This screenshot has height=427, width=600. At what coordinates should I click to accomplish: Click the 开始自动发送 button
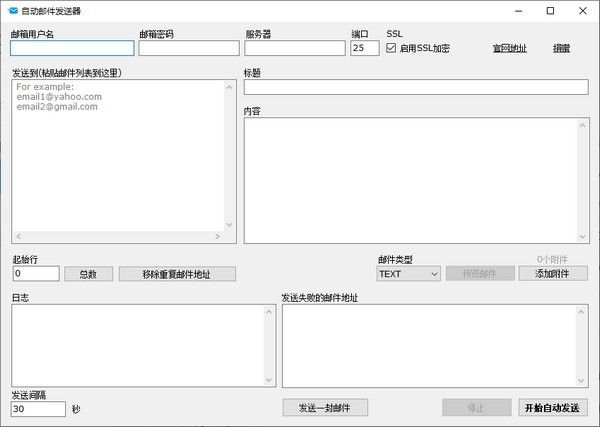point(553,408)
